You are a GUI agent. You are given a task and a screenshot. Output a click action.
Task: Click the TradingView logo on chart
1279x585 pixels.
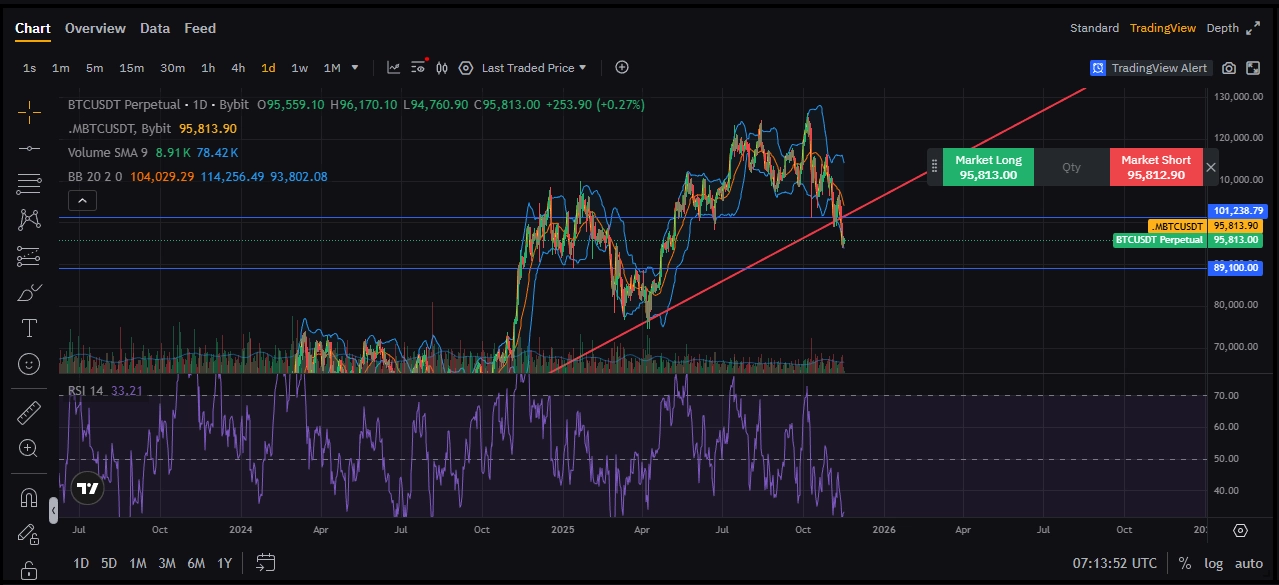[x=88, y=488]
